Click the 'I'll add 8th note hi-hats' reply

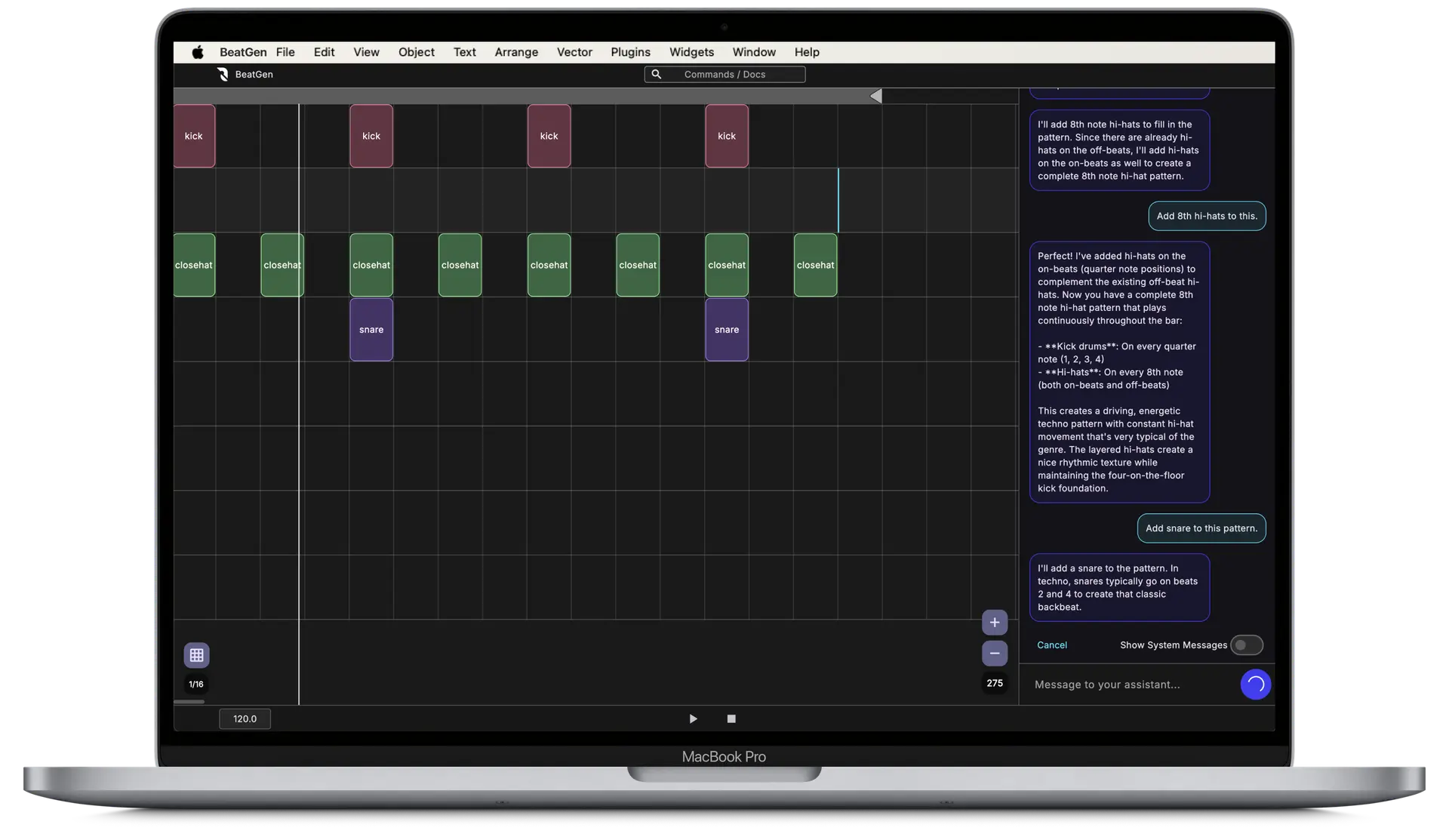tap(1119, 150)
